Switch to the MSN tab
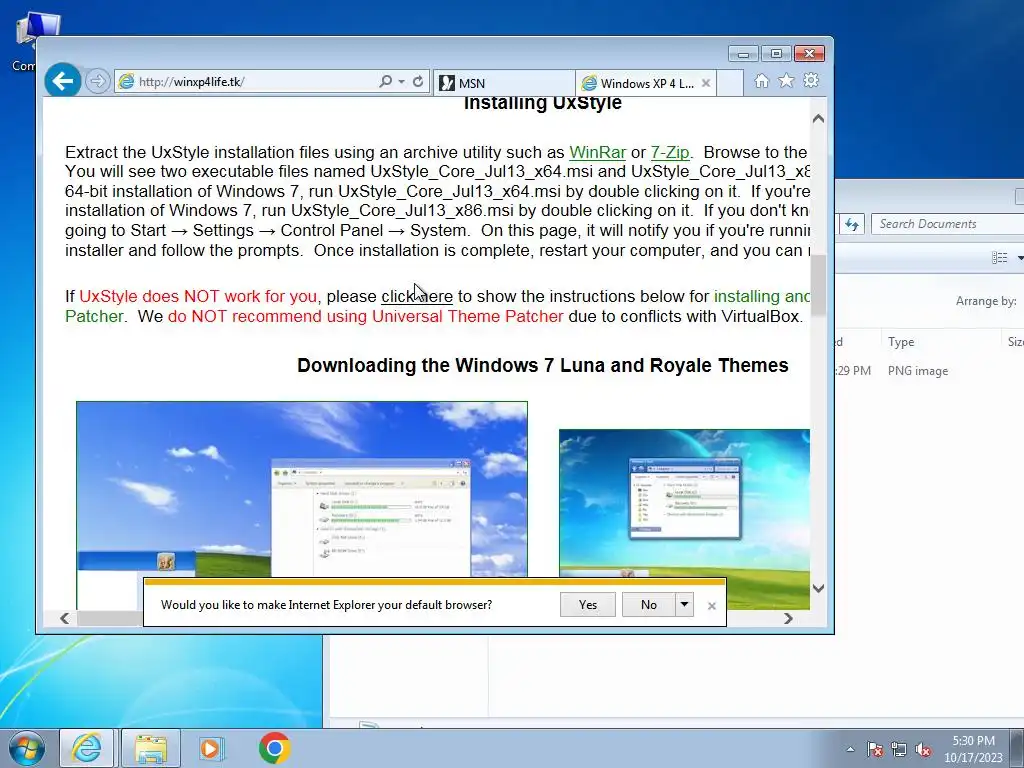This screenshot has width=1024, height=768. (x=504, y=83)
